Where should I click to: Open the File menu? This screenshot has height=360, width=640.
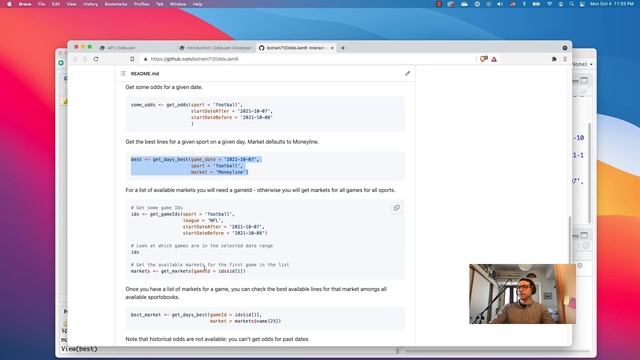tap(41, 4)
